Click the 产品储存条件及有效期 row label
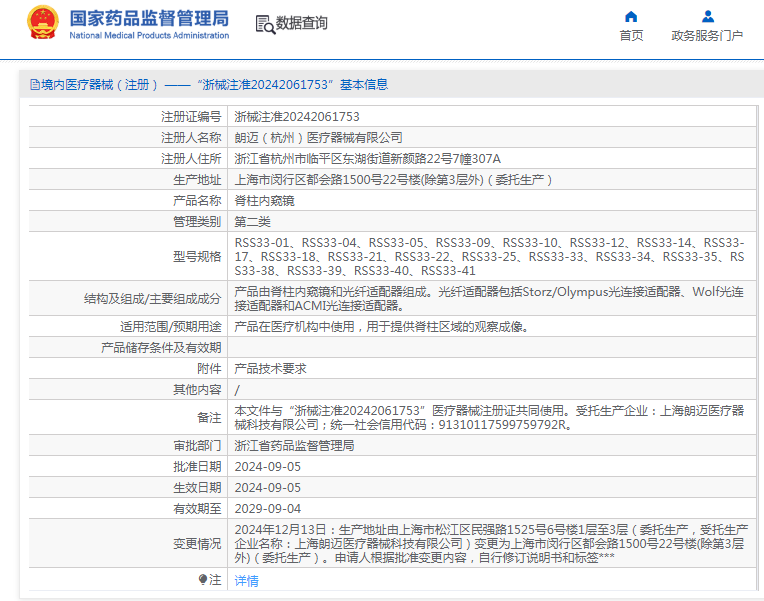 coord(161,348)
